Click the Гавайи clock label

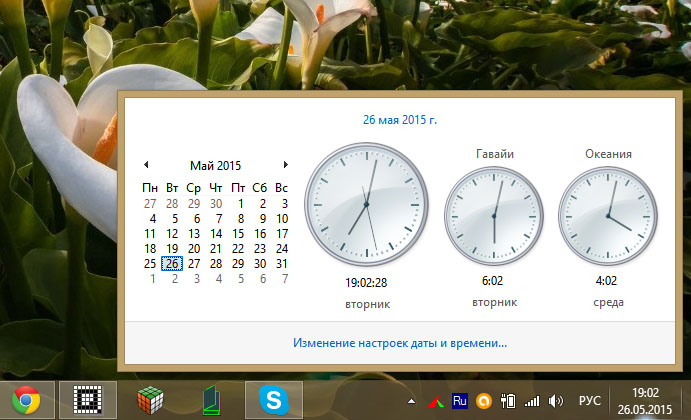point(494,154)
